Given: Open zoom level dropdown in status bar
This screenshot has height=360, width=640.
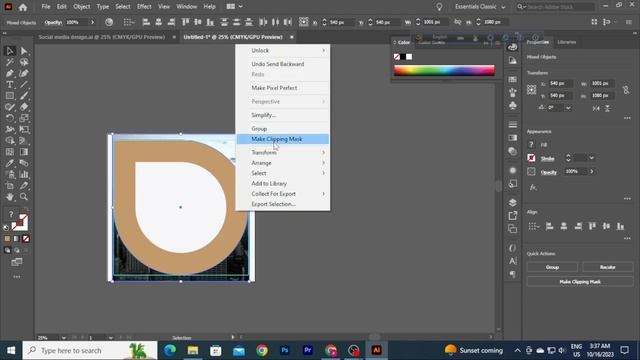Looking at the screenshot, I should point(64,338).
